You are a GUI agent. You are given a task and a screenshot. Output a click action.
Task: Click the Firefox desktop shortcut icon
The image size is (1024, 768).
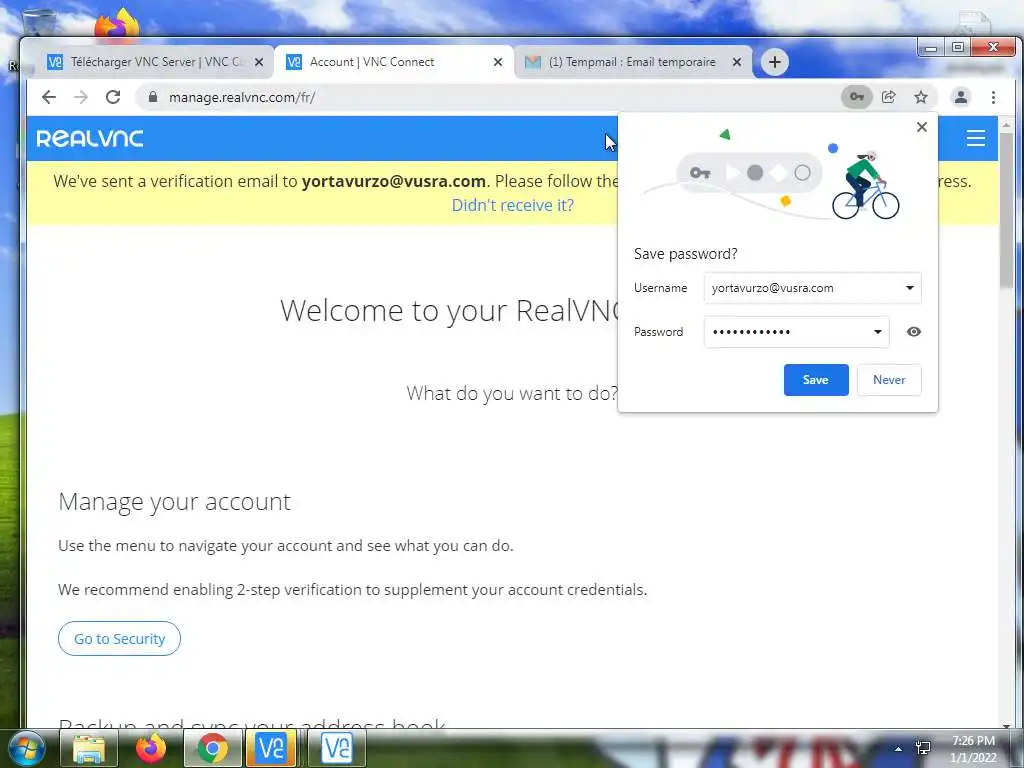(x=117, y=26)
